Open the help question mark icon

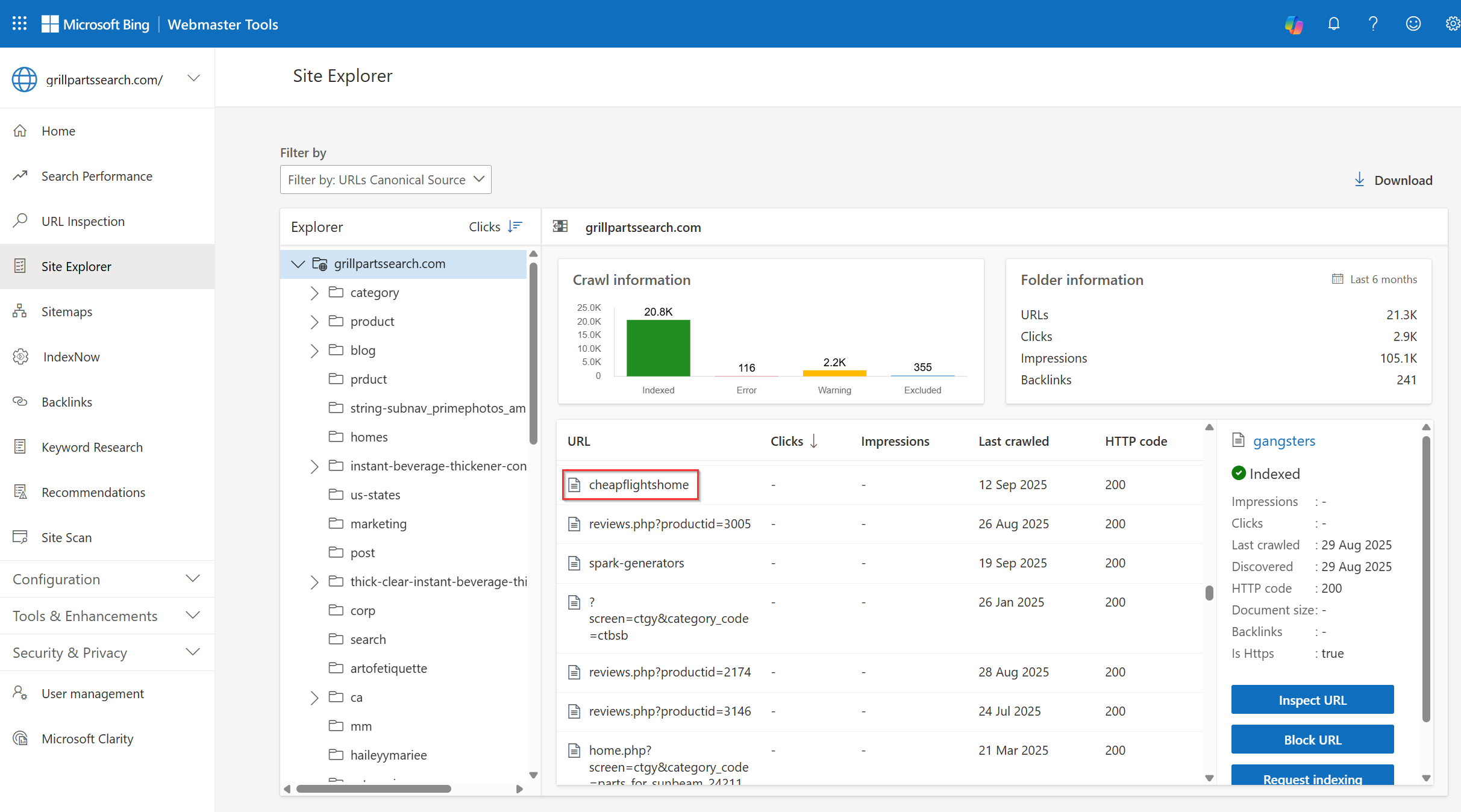(x=1373, y=24)
